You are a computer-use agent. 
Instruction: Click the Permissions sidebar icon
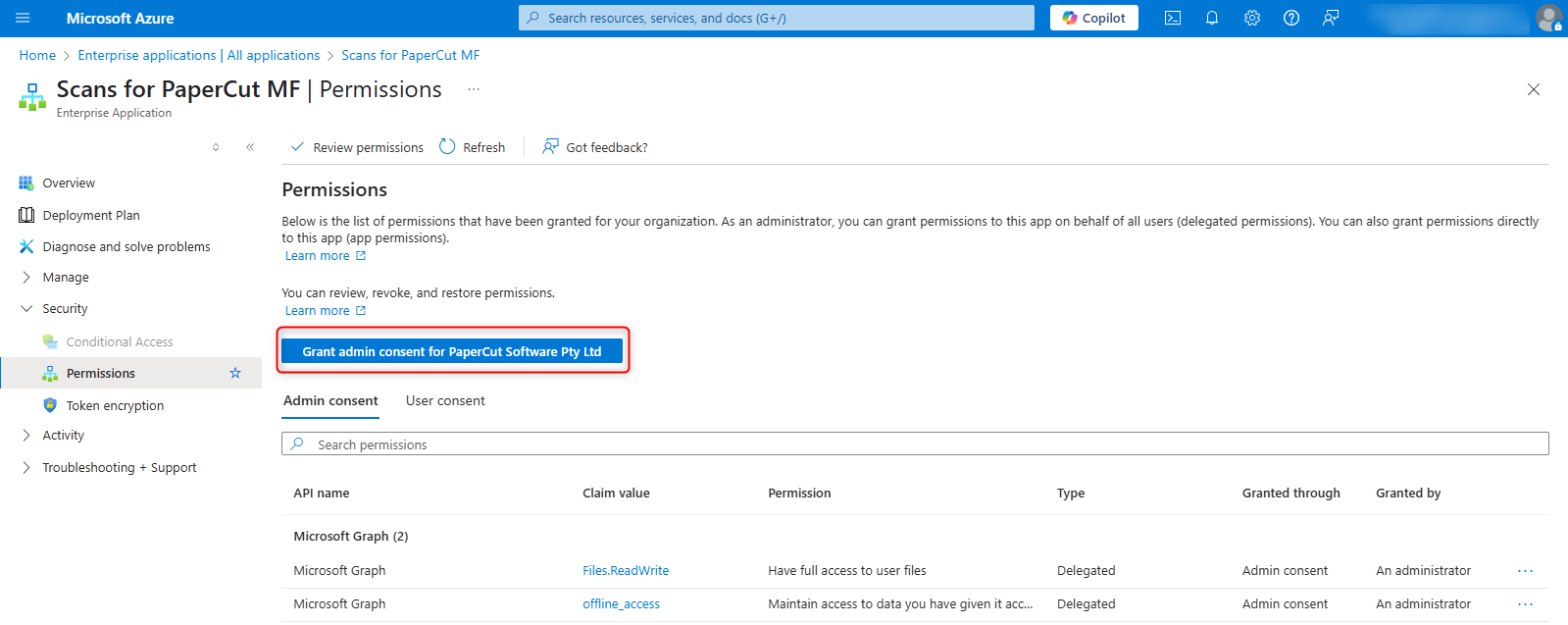tap(50, 373)
